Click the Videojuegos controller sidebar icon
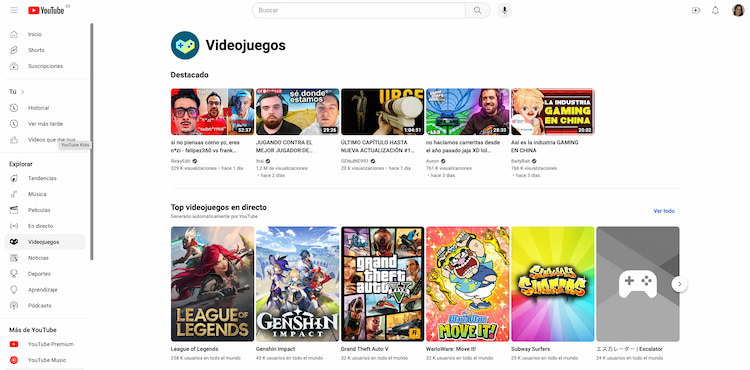The width and height of the screenshot is (750, 370). click(14, 242)
